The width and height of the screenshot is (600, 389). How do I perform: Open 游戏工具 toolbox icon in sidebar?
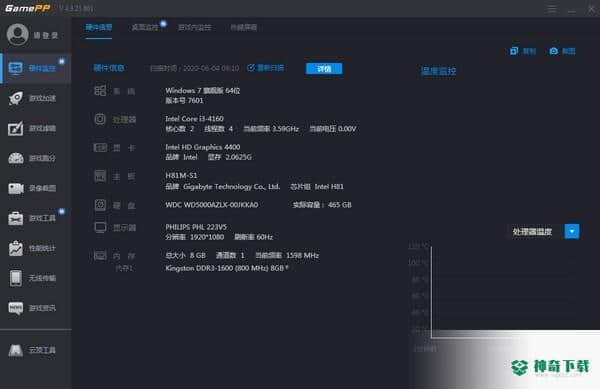[x=16, y=218]
